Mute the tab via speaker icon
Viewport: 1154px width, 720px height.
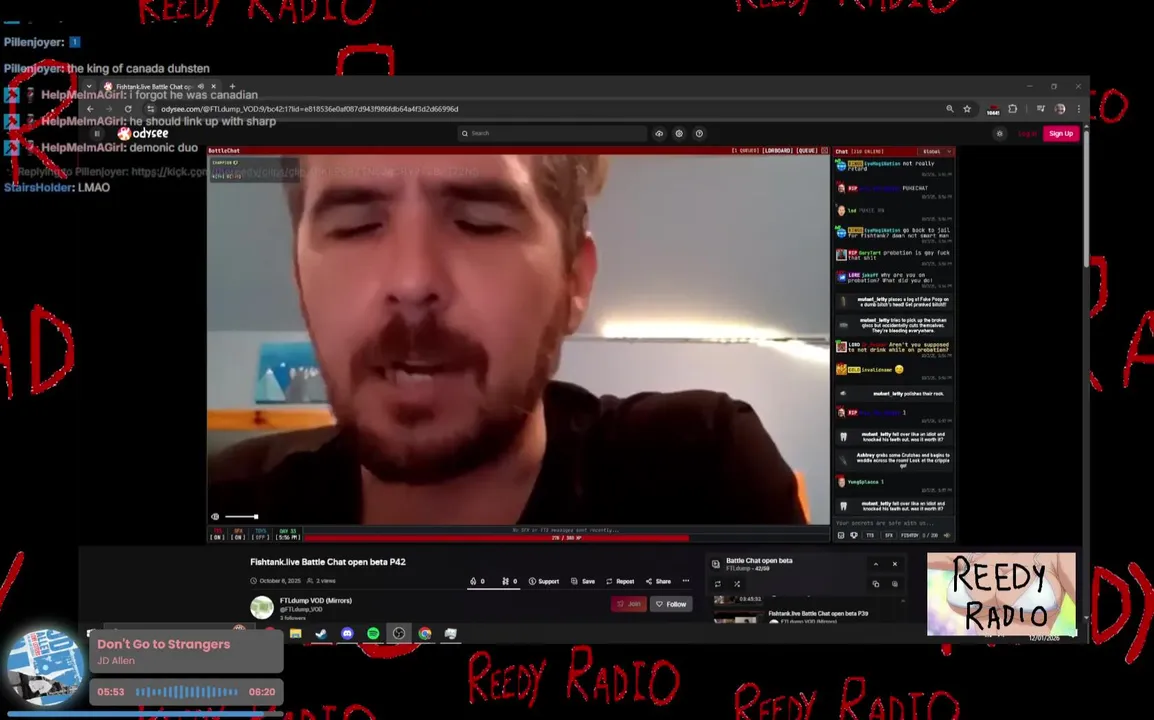(x=200, y=86)
